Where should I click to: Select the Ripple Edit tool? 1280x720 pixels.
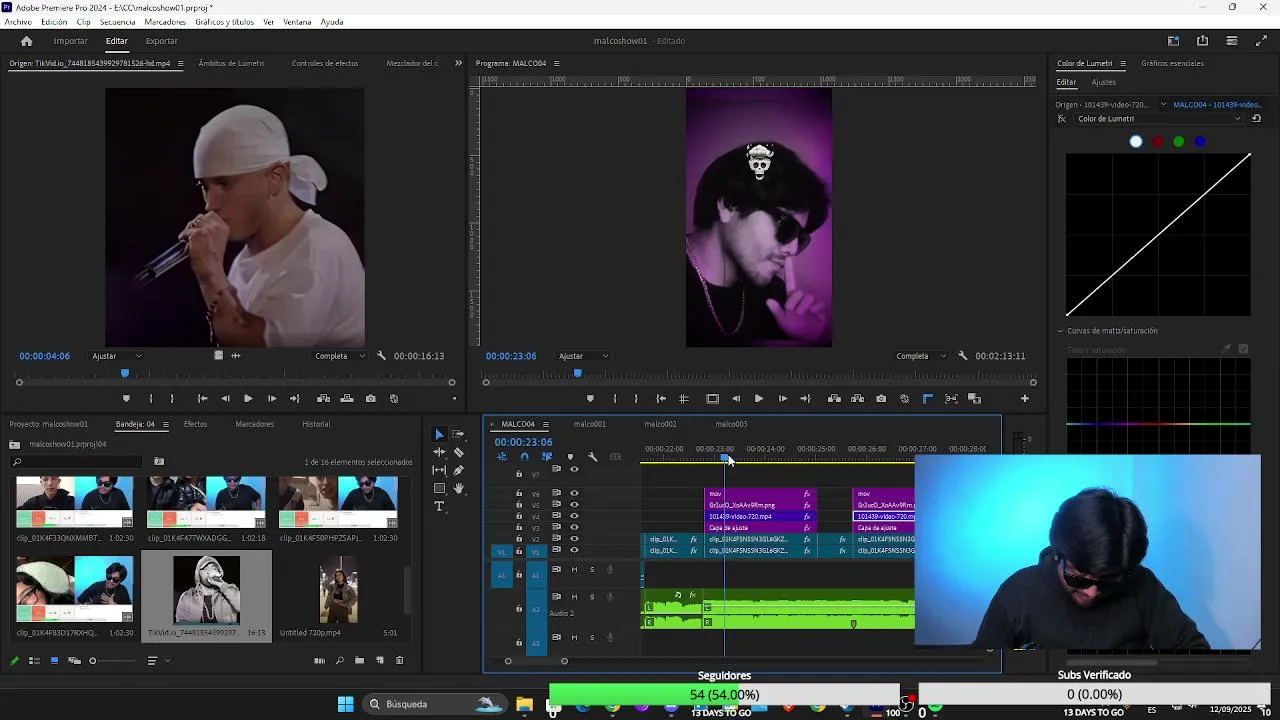coord(439,452)
